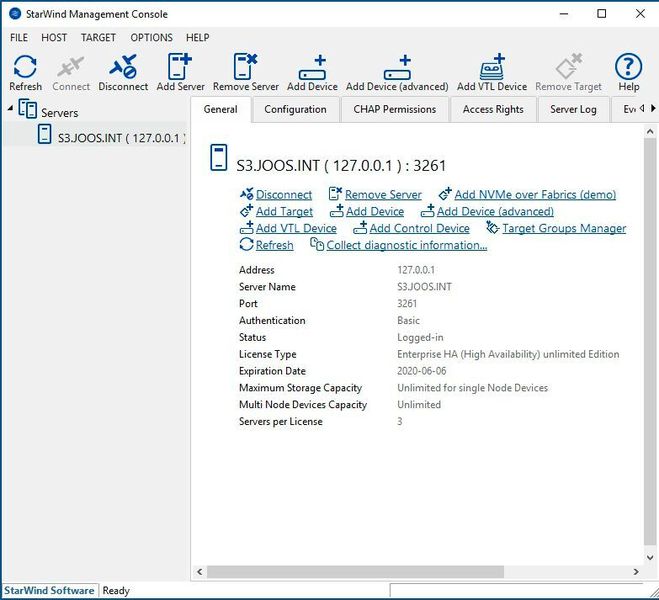Switch to the Access Rights tab
Image resolution: width=659 pixels, height=600 pixels.
click(493, 109)
